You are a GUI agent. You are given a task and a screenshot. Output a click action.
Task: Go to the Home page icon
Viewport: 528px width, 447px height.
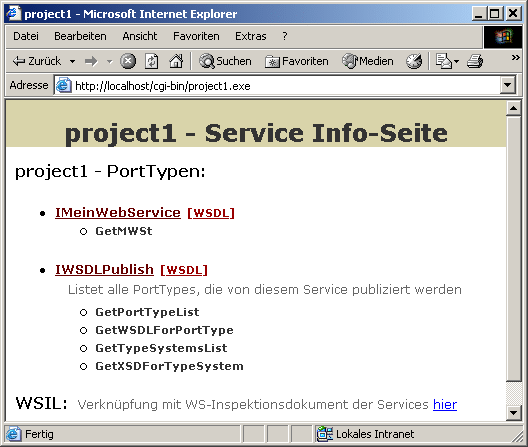click(x=176, y=61)
